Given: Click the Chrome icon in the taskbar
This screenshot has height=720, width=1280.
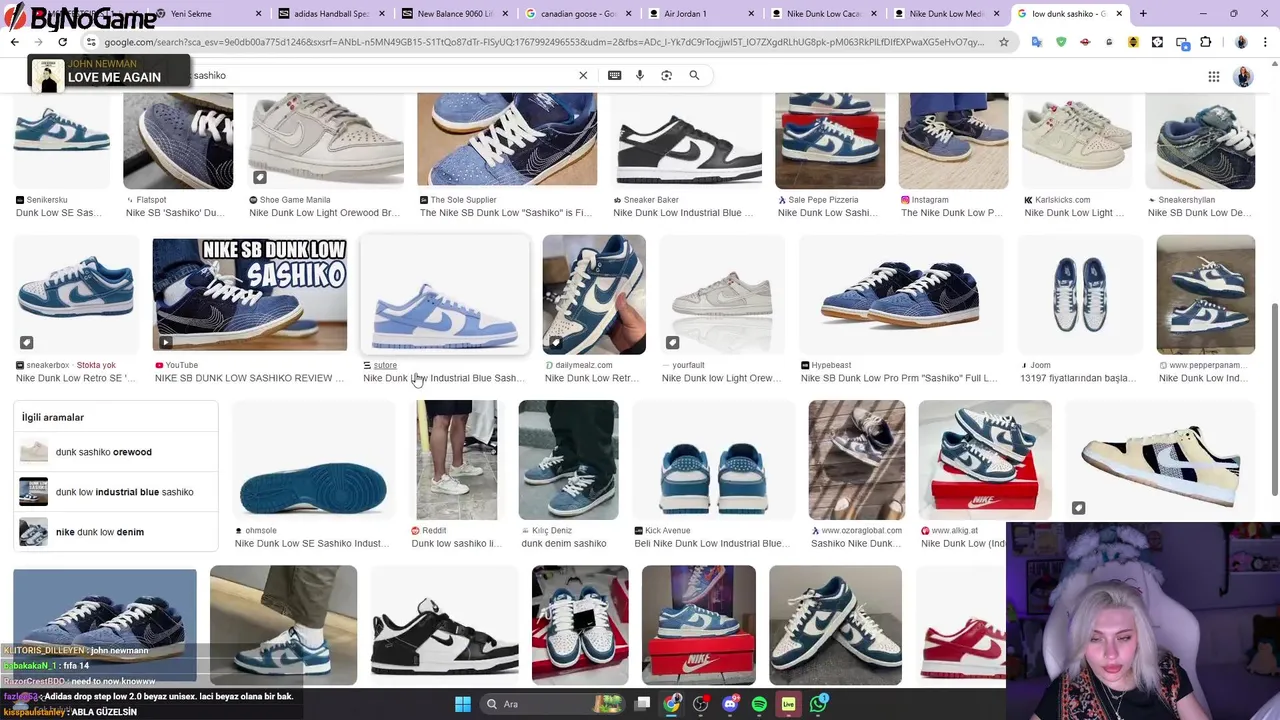Looking at the screenshot, I should coord(671,704).
